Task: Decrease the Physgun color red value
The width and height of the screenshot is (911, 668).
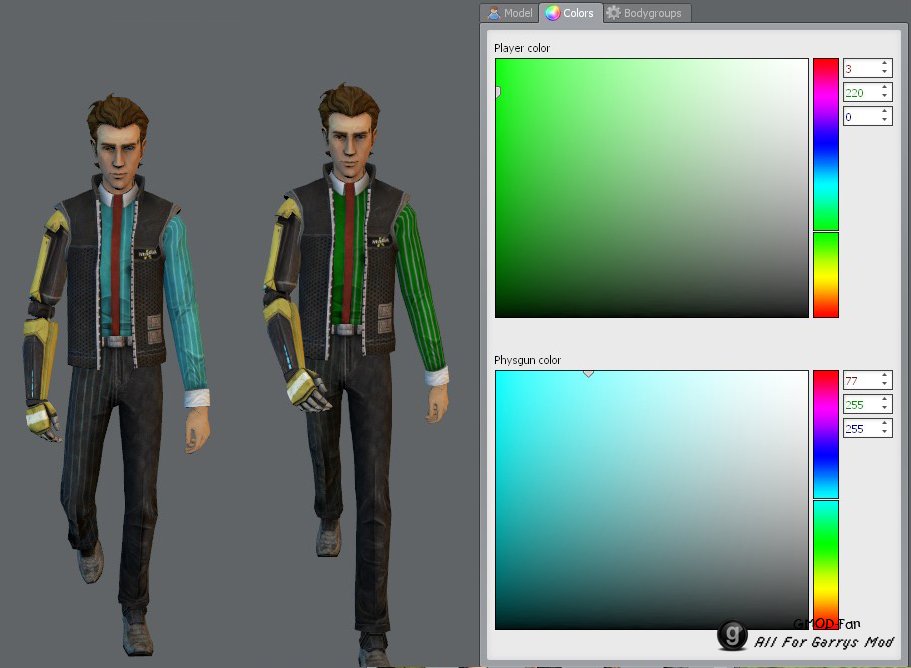Action: 884,385
